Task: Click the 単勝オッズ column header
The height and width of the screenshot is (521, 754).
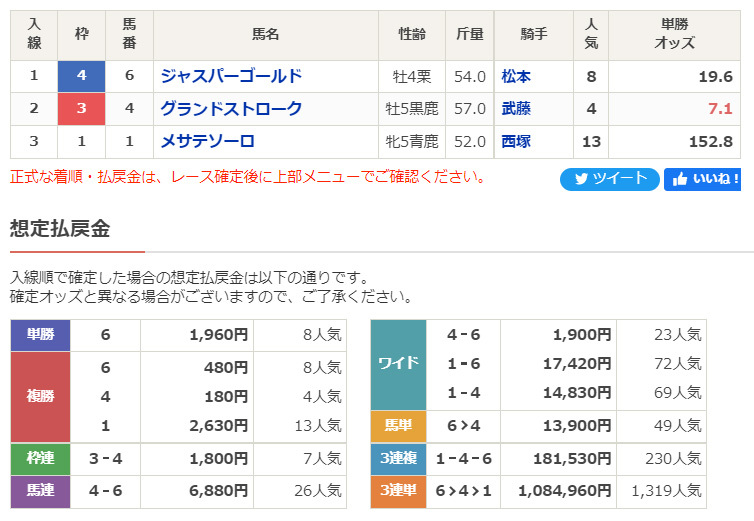Action: pyautogui.click(x=674, y=34)
